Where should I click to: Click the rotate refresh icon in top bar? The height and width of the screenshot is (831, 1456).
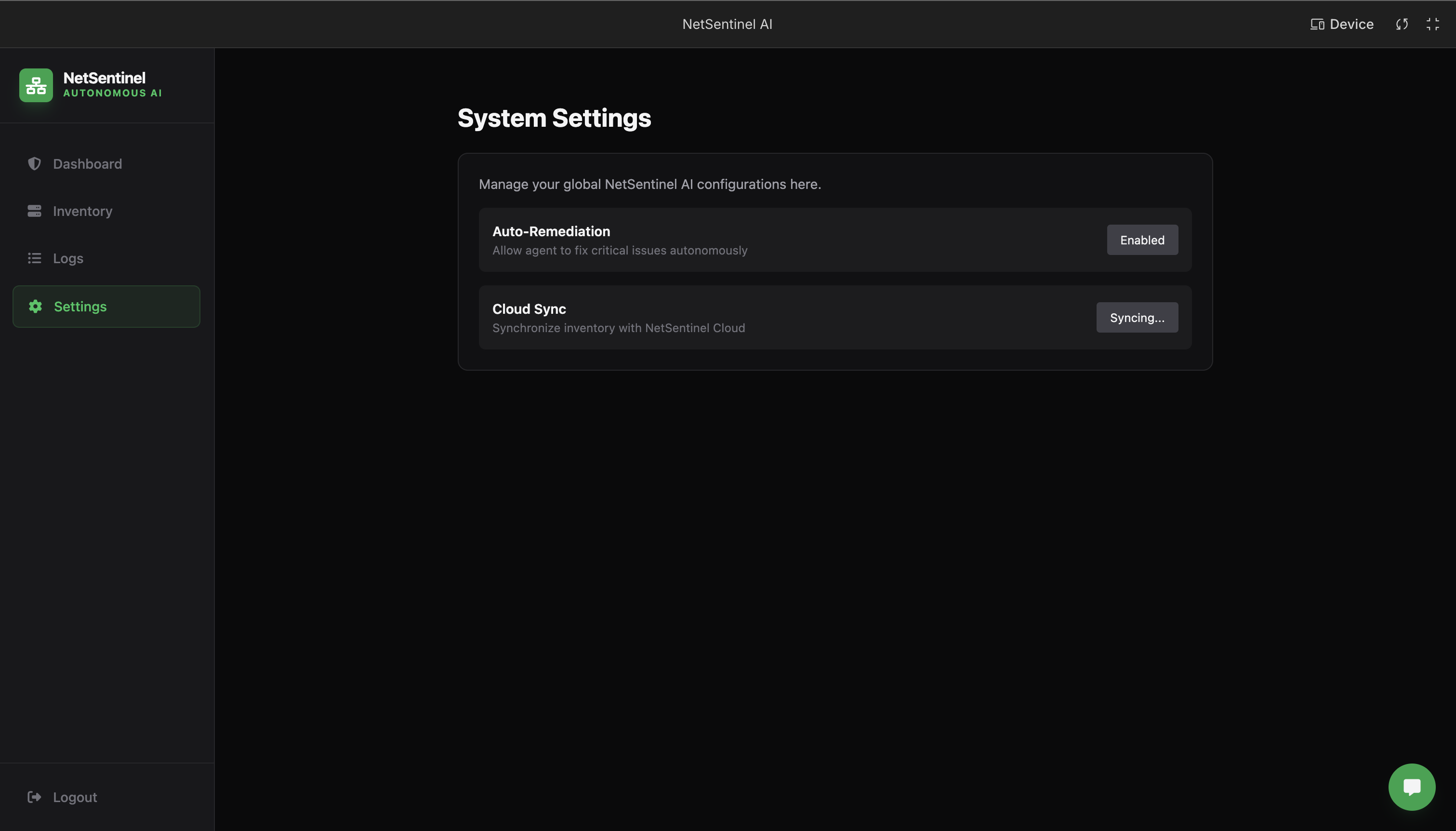(1402, 24)
